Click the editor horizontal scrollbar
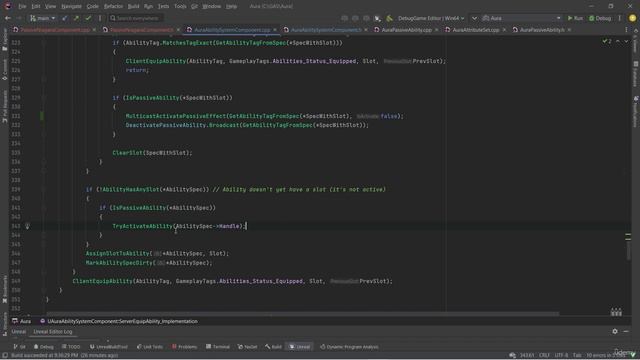 click(x=302, y=314)
